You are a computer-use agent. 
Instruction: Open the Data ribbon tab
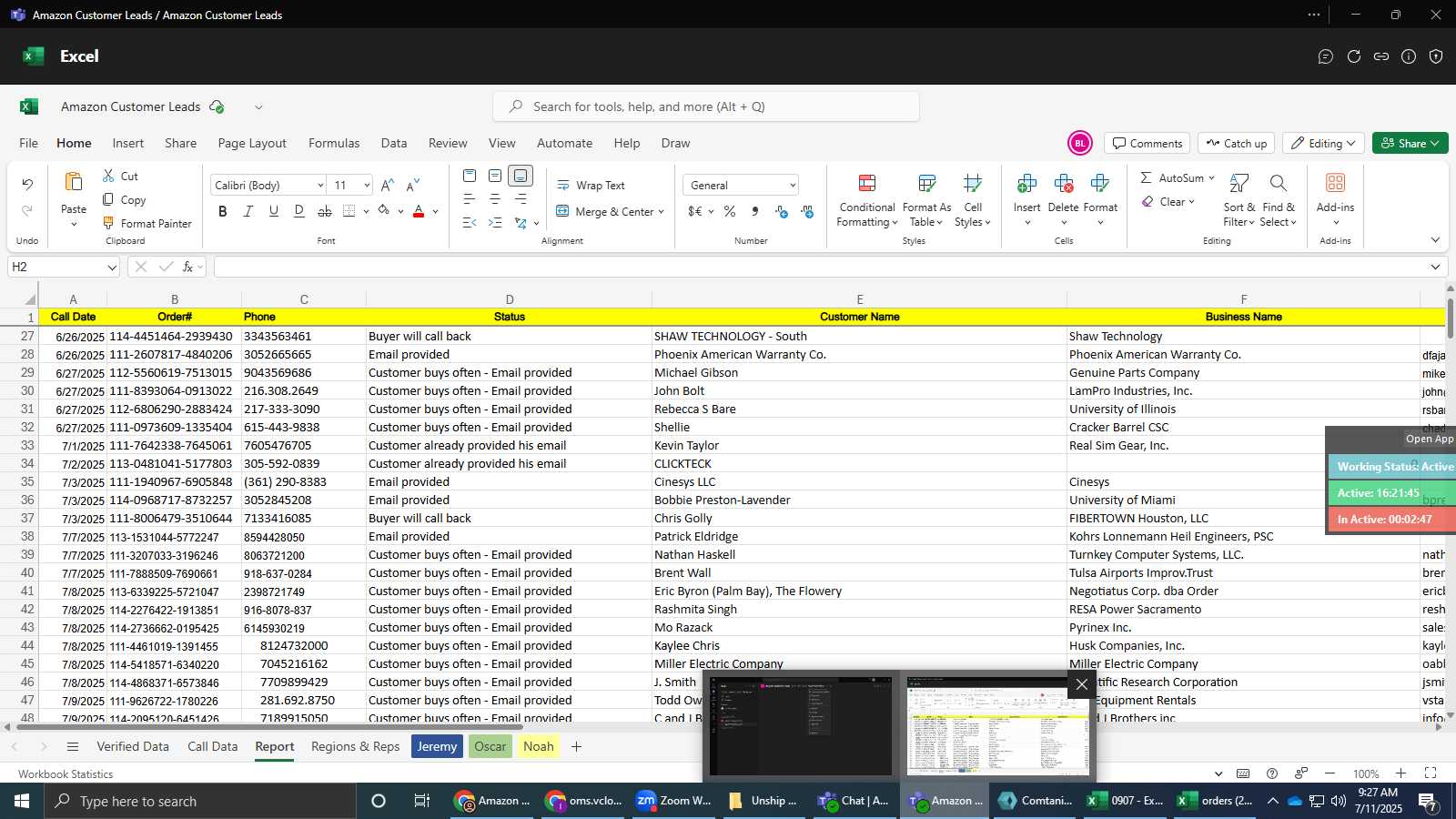coord(394,143)
